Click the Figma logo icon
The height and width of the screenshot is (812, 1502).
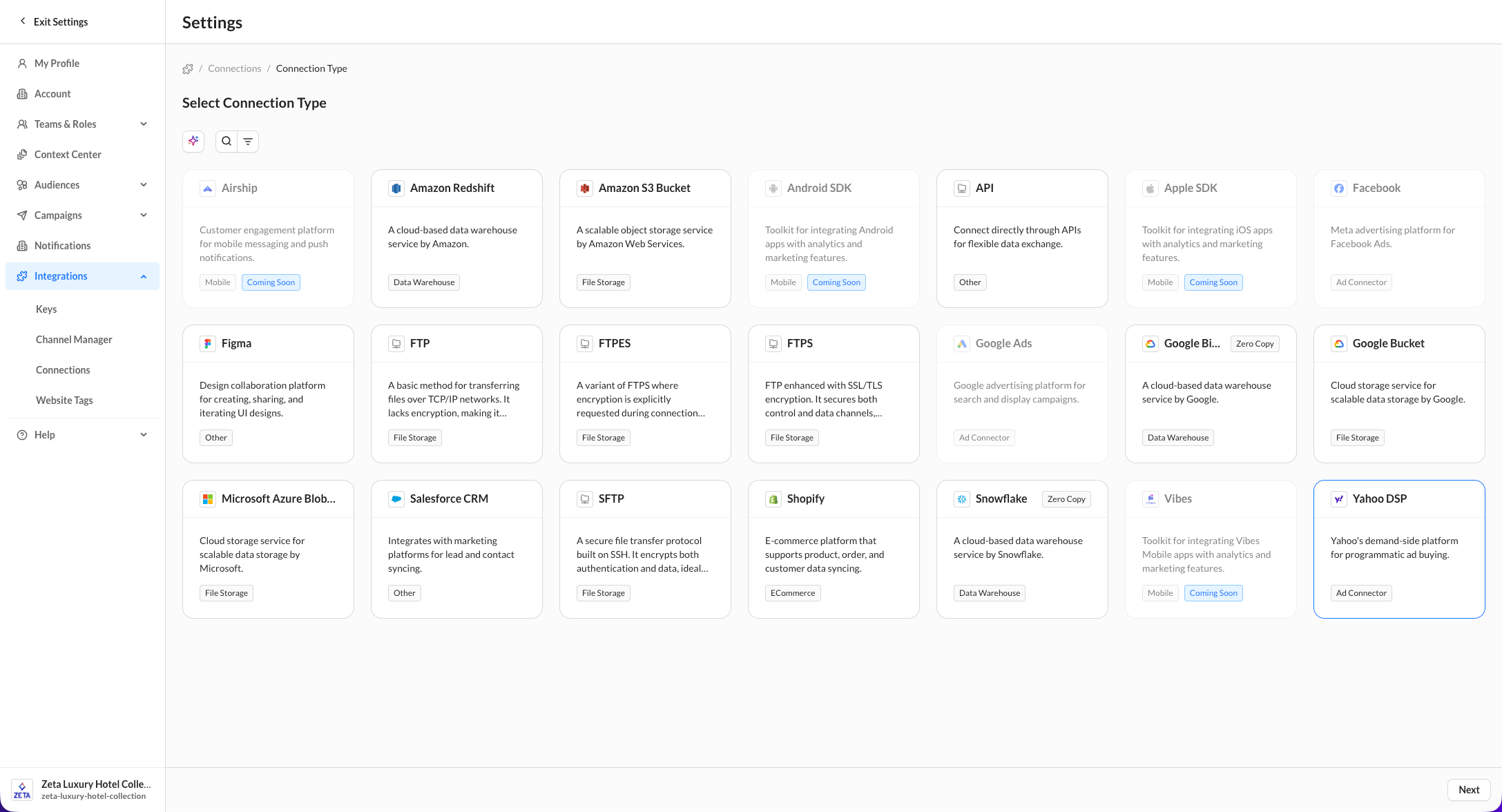click(208, 344)
